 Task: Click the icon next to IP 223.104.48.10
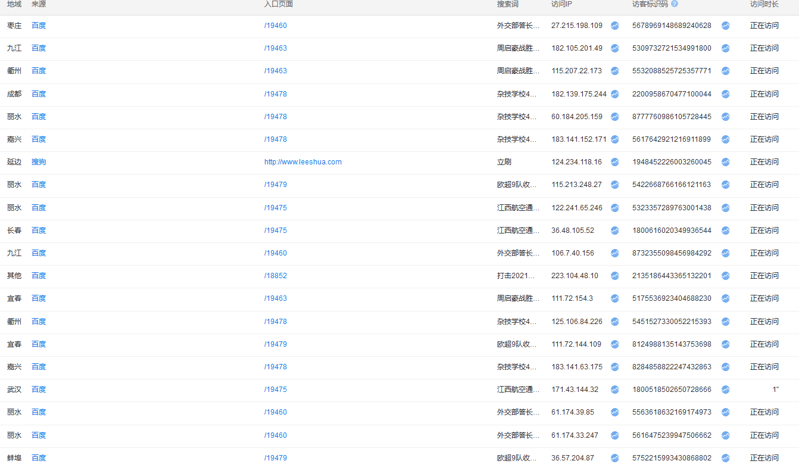[x=615, y=276]
